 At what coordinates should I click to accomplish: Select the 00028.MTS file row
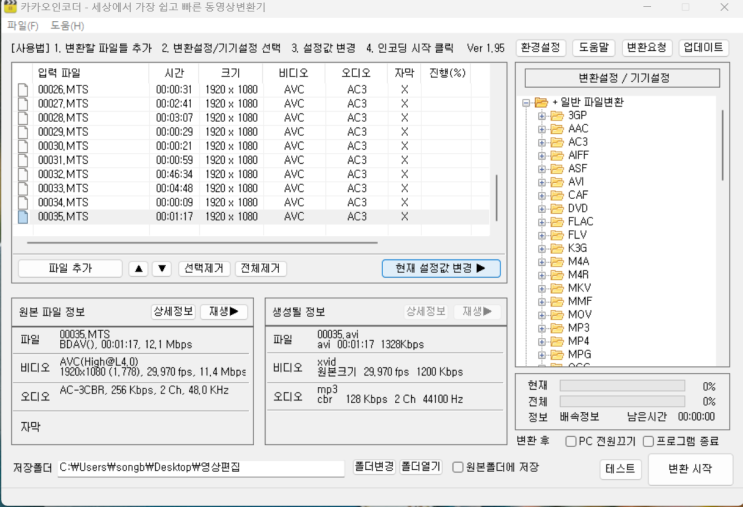pos(251,118)
